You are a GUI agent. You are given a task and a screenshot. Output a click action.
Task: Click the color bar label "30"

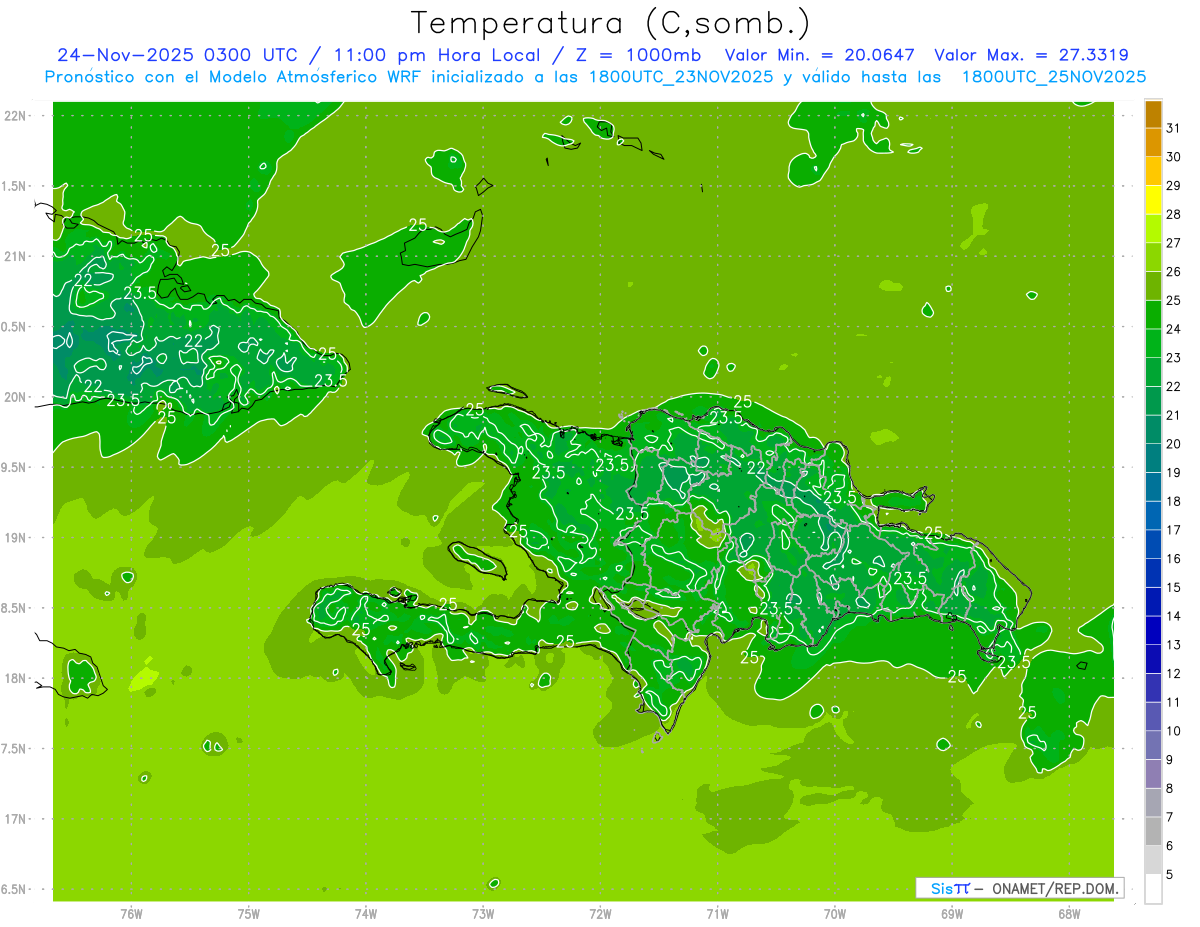[1173, 157]
